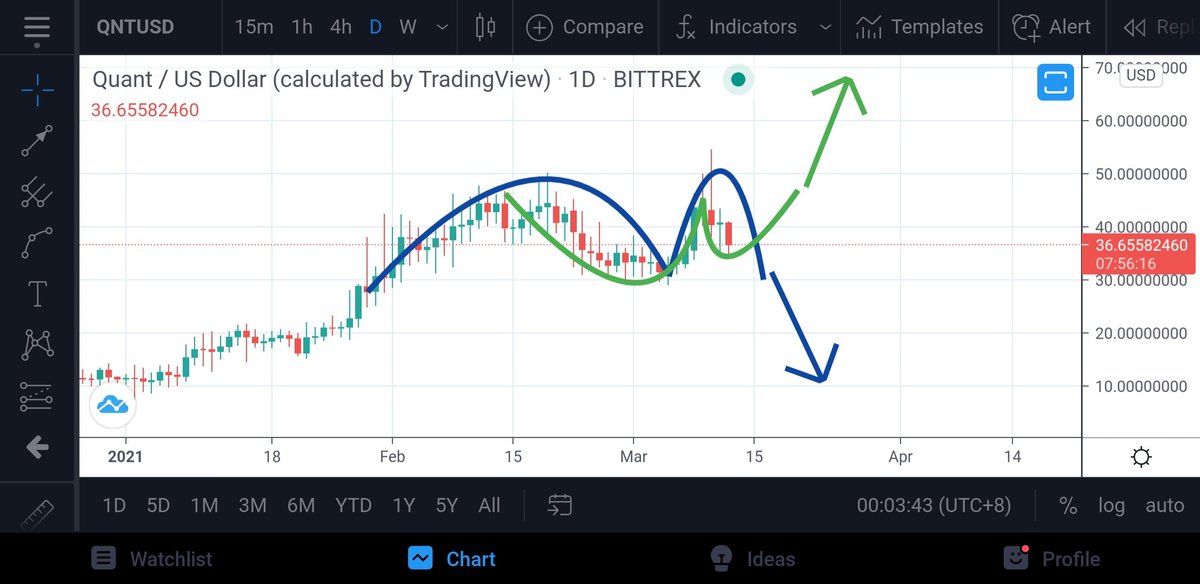This screenshot has height=584, width=1200.
Task: Open the Watchlist tab
Action: 151,558
